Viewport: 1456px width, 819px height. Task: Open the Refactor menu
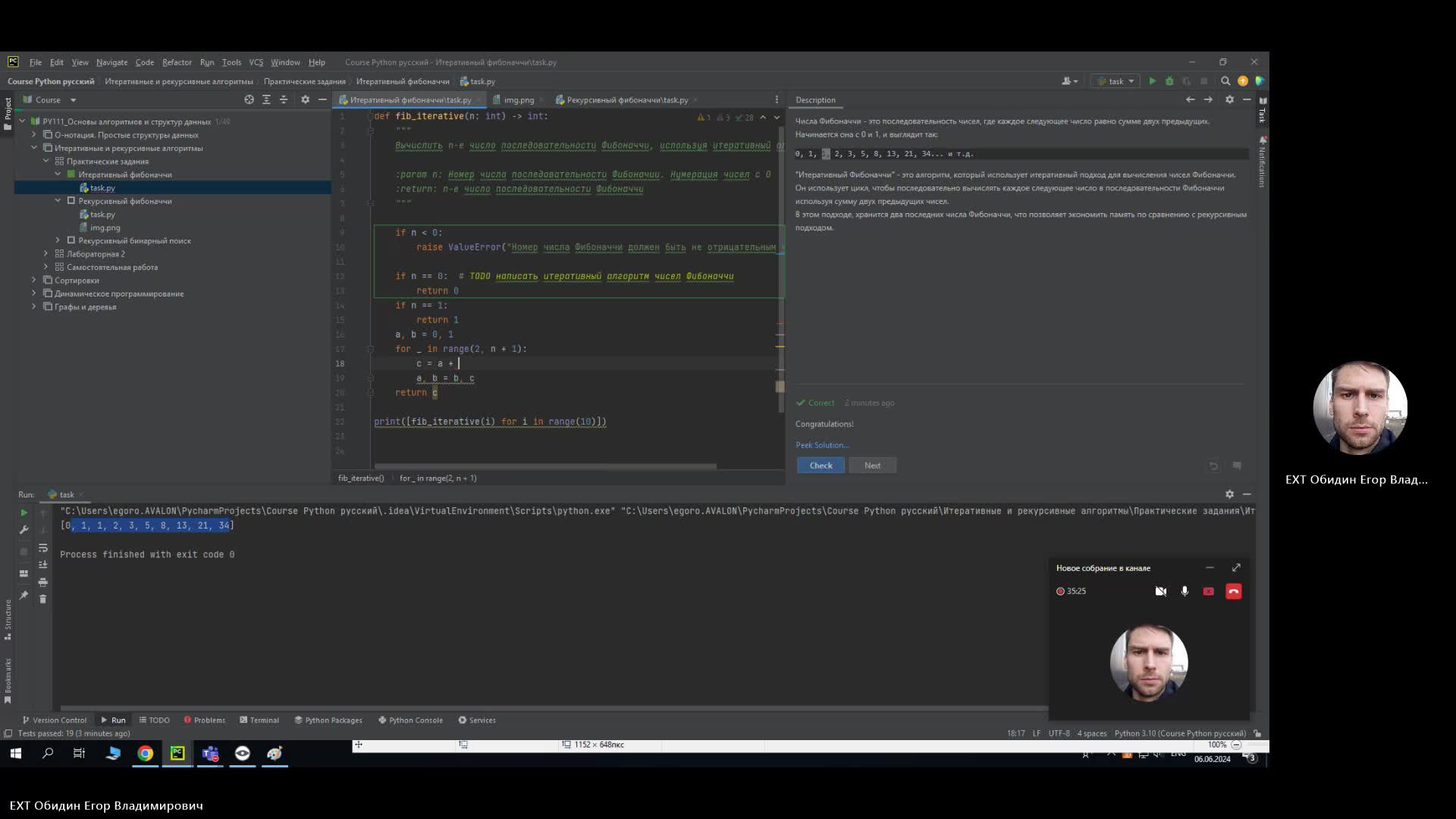pos(177,62)
